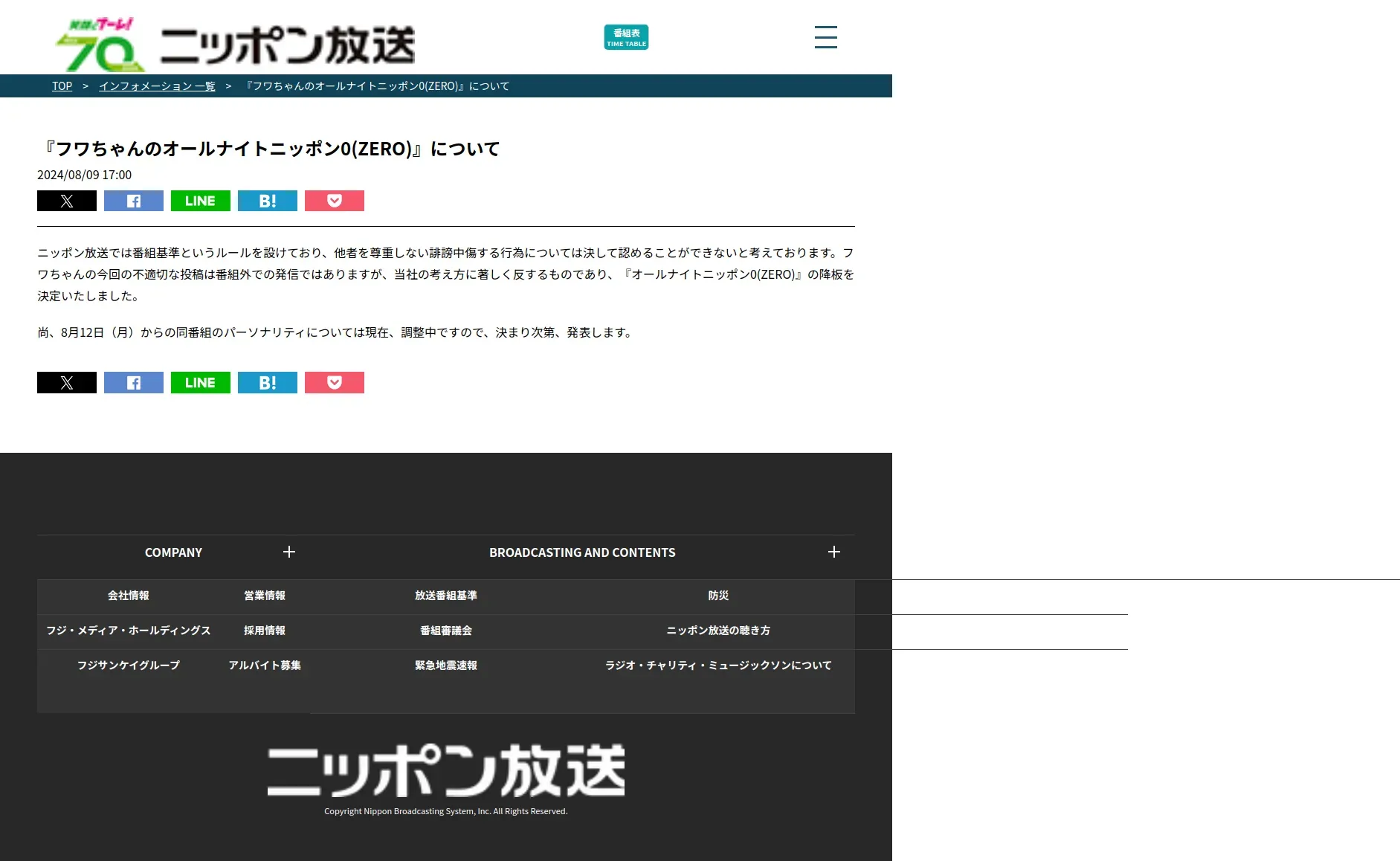
Task: Open ニッポン放送の聴き方 footer link
Action: (718, 631)
